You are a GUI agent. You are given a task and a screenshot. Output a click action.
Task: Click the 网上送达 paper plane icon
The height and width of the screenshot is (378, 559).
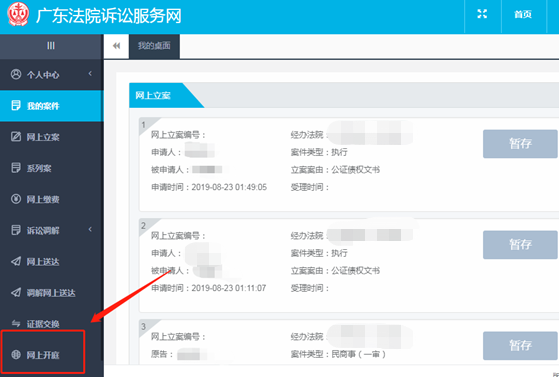(16, 261)
